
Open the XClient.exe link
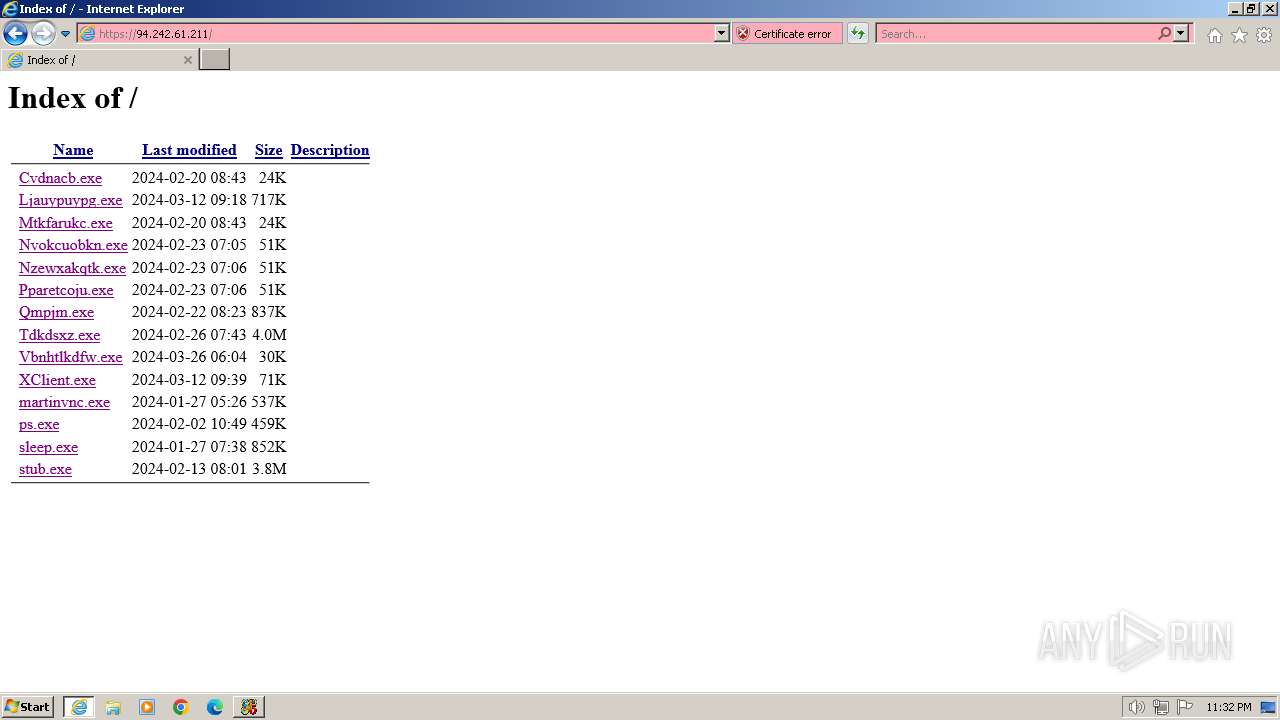[x=57, y=380]
